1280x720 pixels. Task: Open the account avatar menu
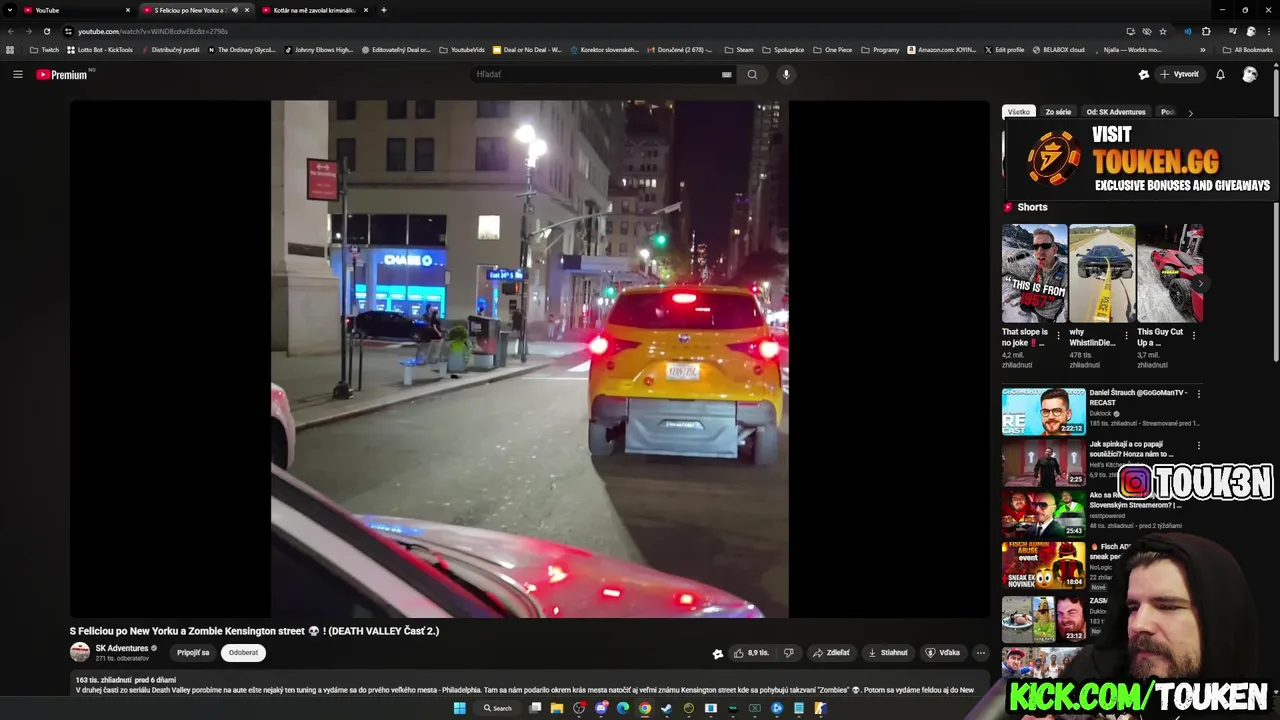pyautogui.click(x=1249, y=74)
